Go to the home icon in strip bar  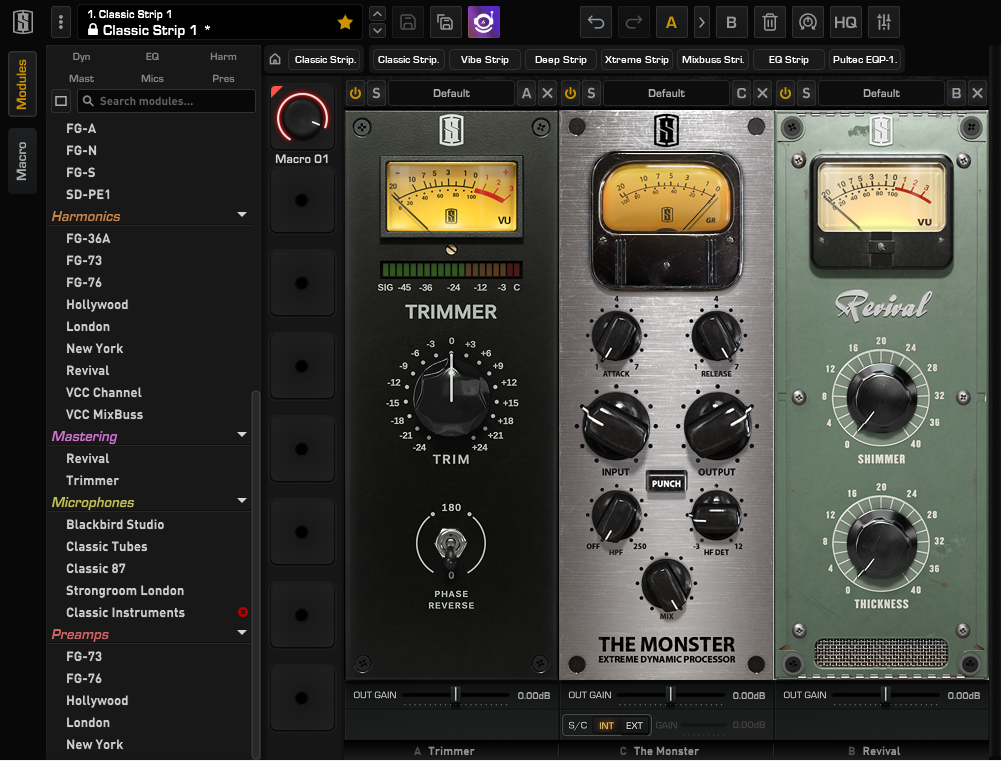tap(275, 60)
